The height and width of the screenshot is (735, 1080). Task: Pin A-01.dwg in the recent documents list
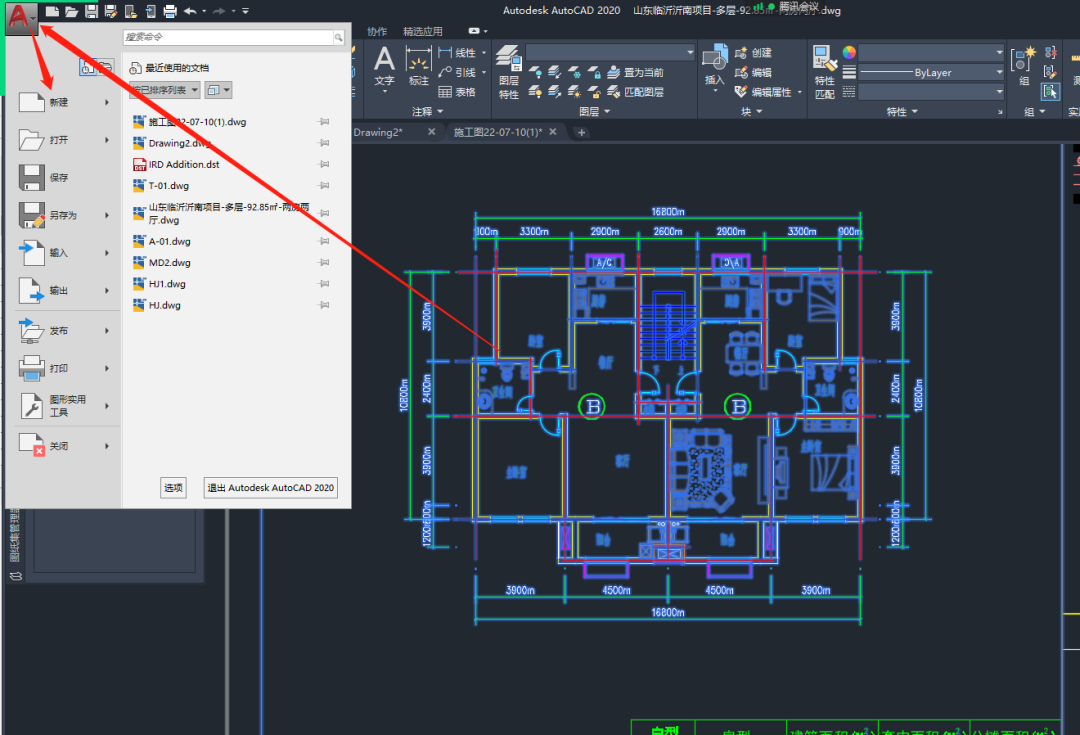[324, 241]
